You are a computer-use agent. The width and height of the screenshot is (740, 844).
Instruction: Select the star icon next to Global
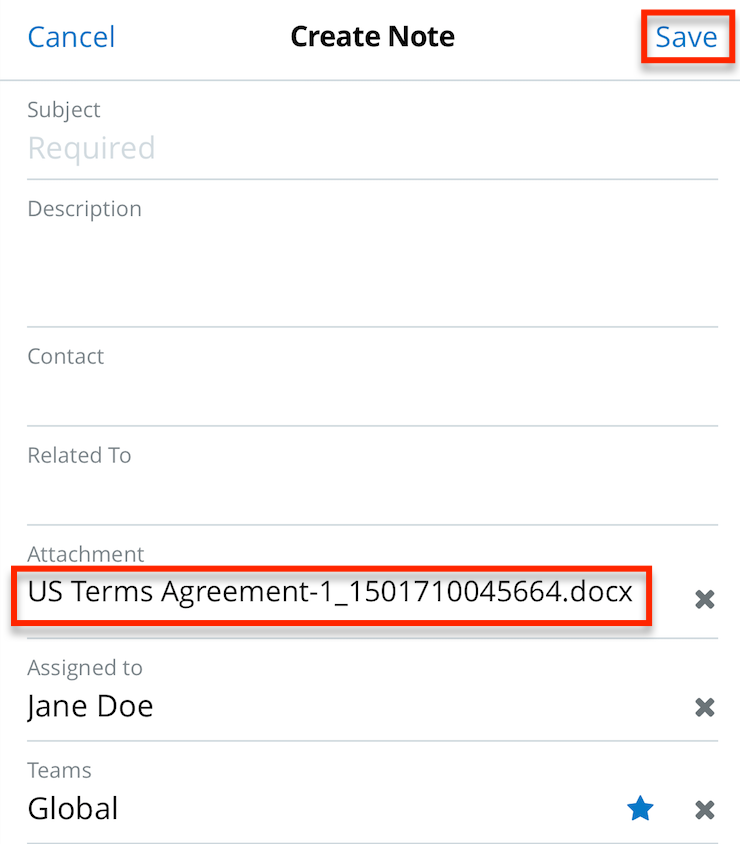(x=640, y=809)
